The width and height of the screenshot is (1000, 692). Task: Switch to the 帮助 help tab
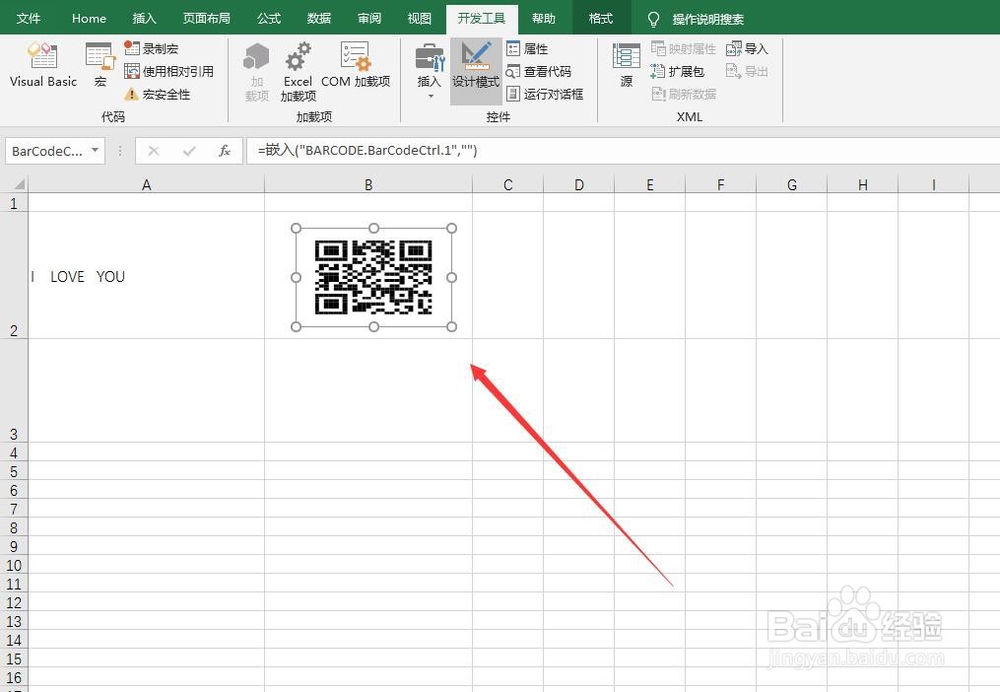click(544, 18)
